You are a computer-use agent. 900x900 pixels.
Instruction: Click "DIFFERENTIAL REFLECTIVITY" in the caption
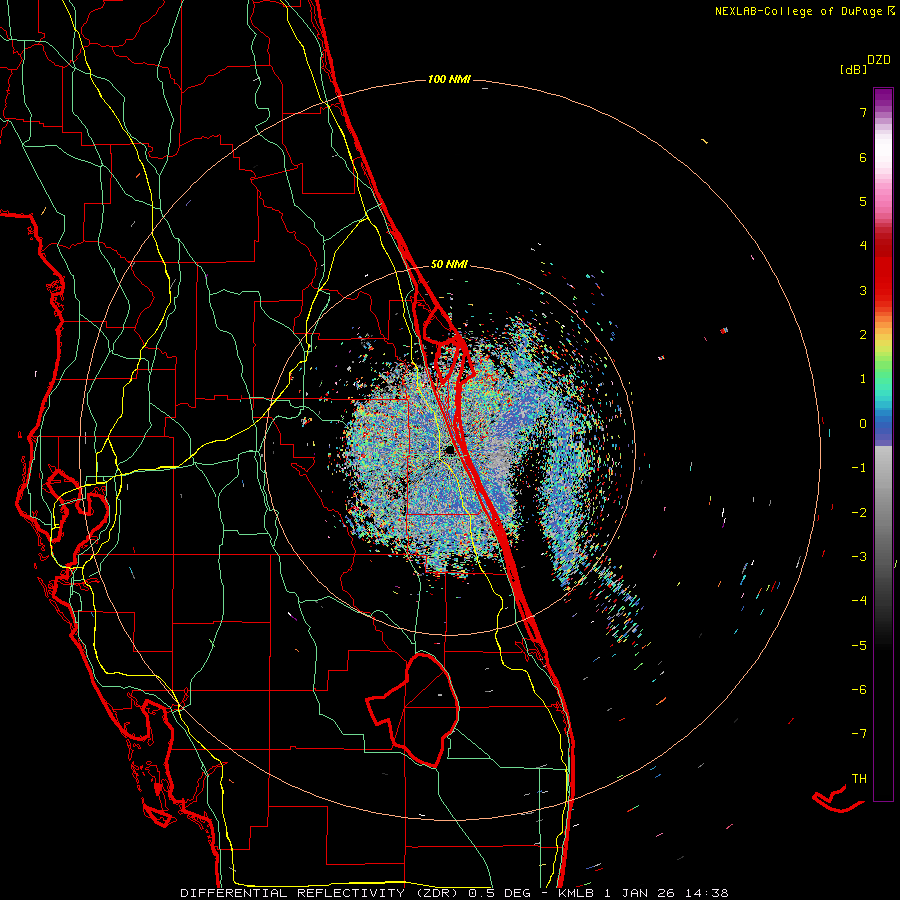[293, 893]
